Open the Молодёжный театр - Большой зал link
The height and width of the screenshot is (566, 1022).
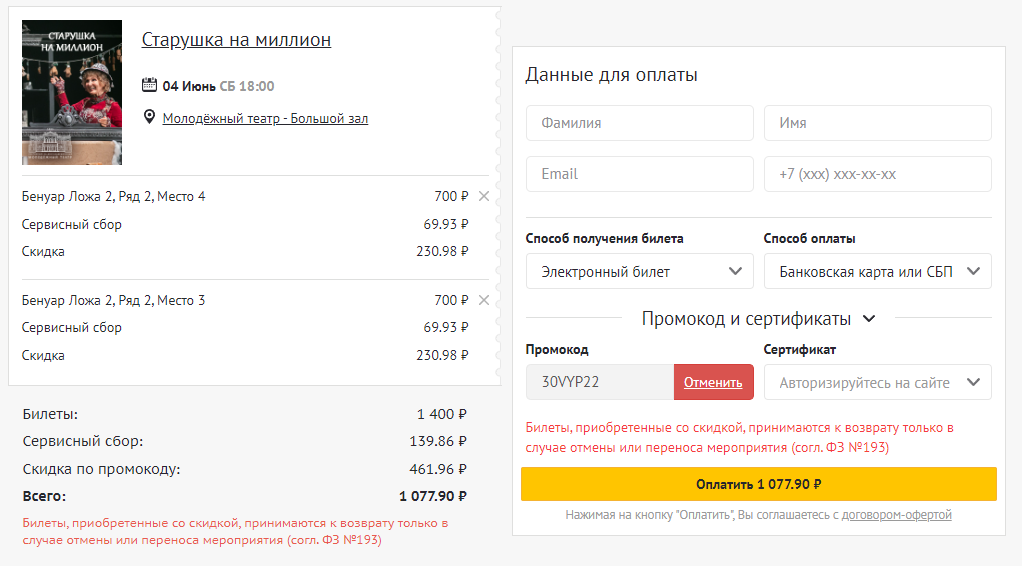tap(265, 118)
